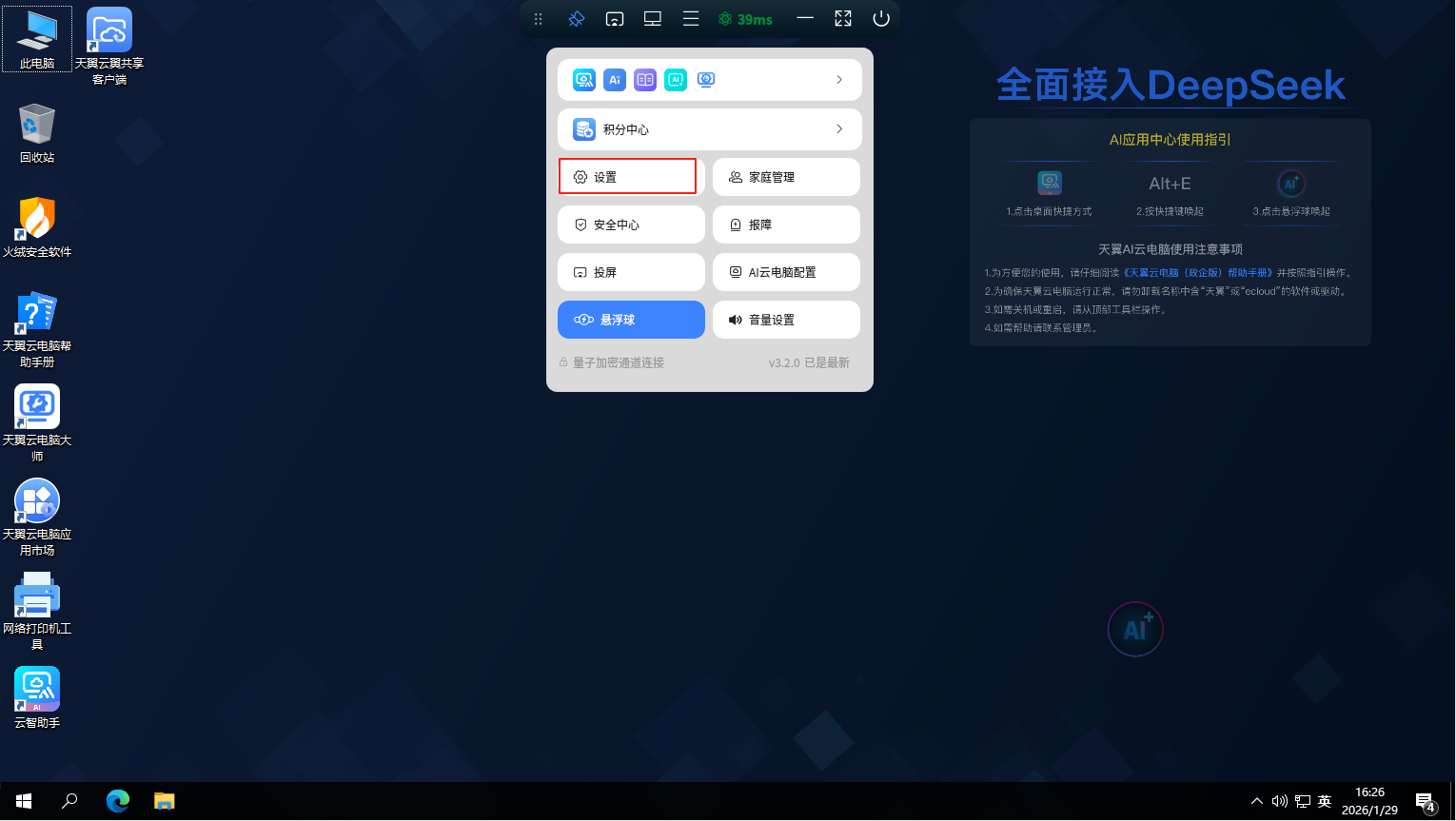Select the 天翼云电脑大师 desktop icon
Viewport: 1456px width, 821px height.
(37, 423)
